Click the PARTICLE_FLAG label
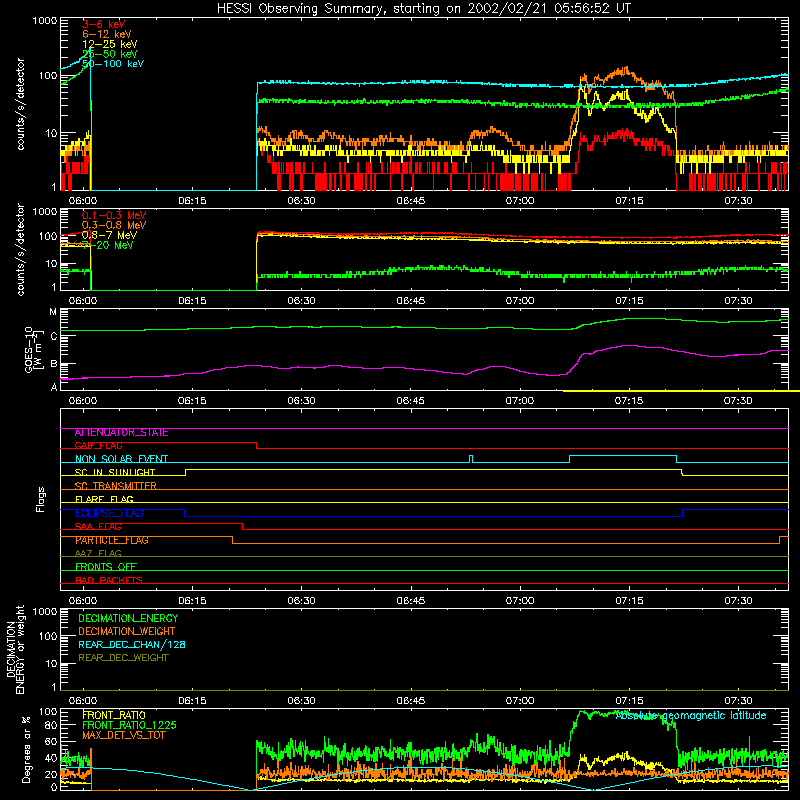 [x=112, y=540]
